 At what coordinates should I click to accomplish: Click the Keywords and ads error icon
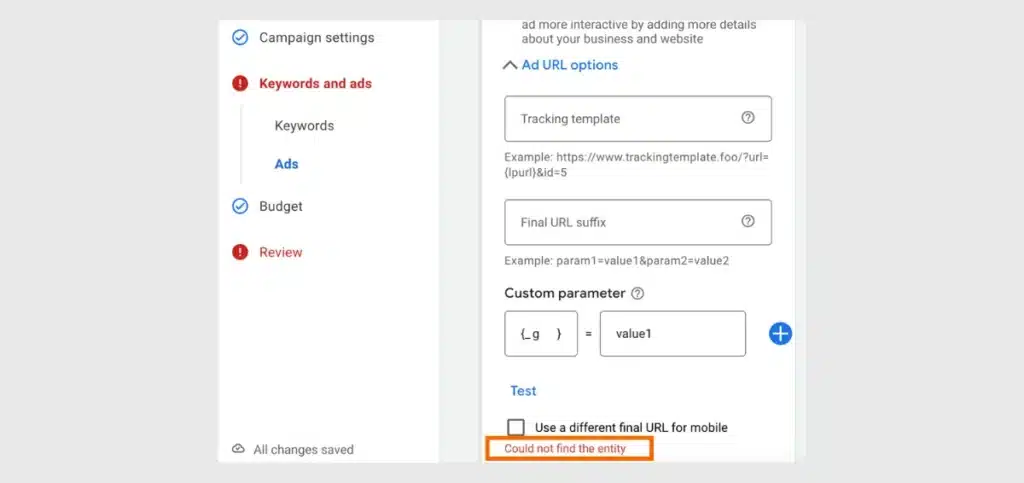(240, 84)
